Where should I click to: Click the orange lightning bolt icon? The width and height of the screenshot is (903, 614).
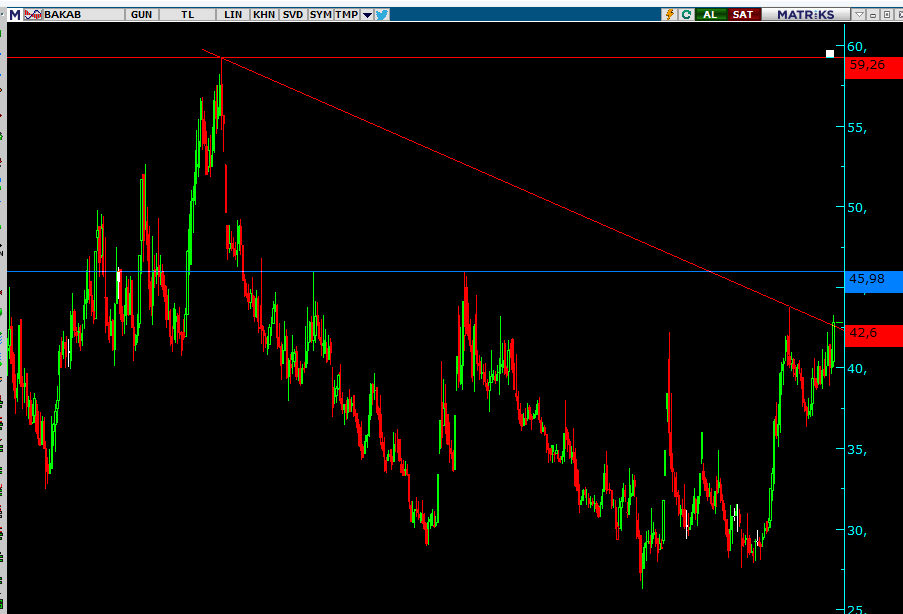669,14
